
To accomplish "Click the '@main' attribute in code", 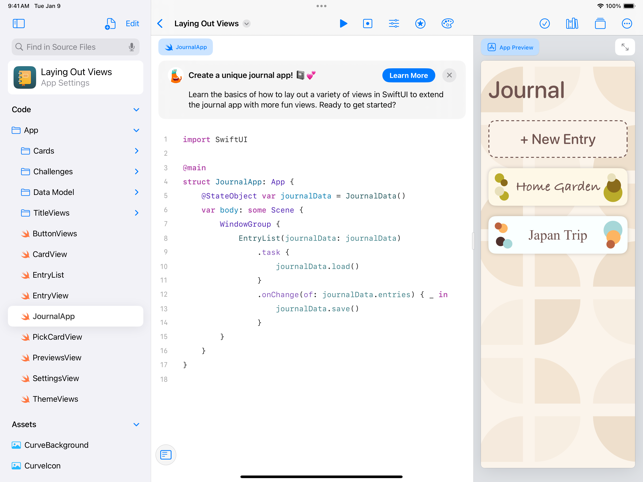I will [194, 167].
